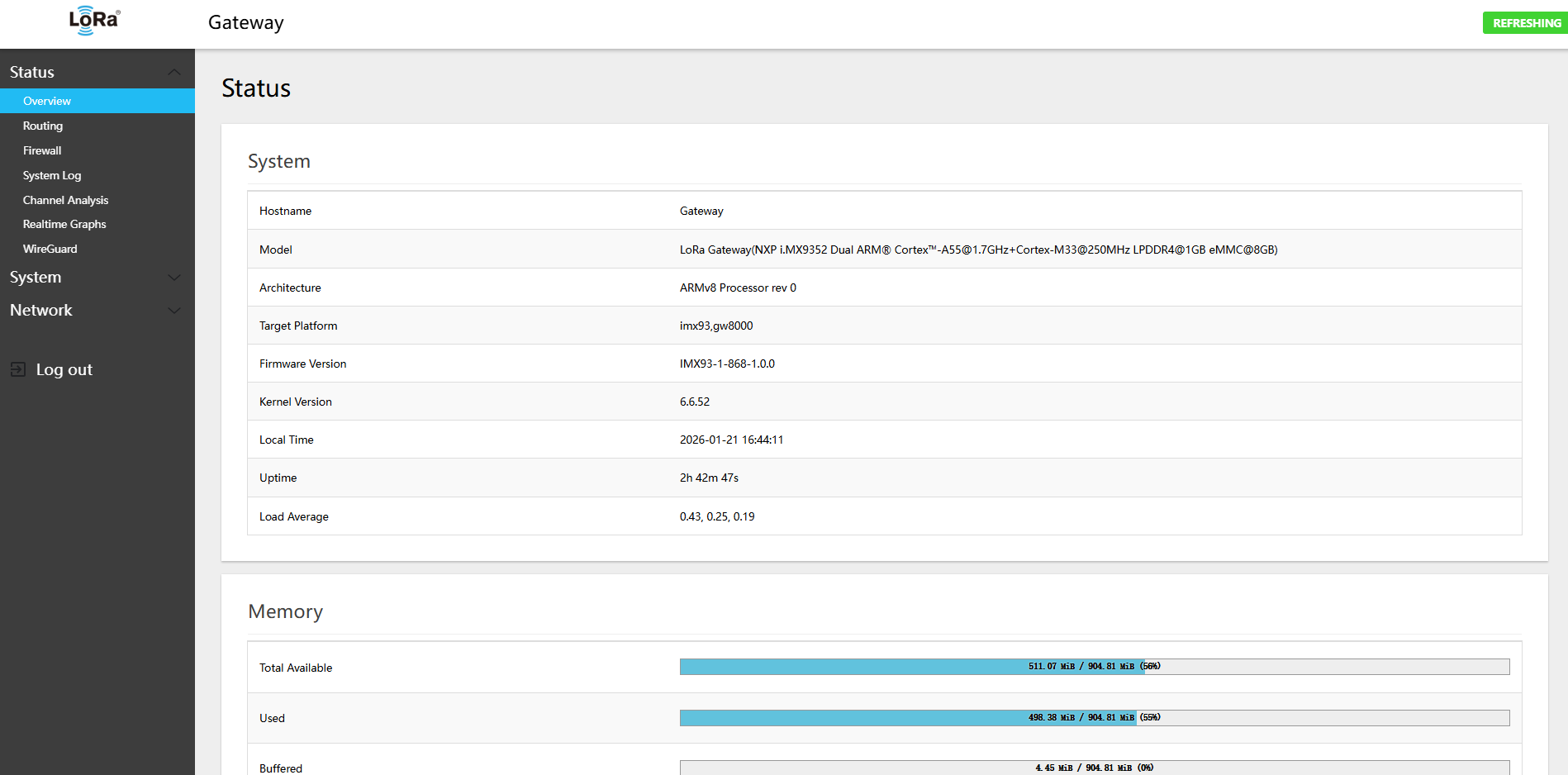Click the Firmware Version value

[x=727, y=364]
